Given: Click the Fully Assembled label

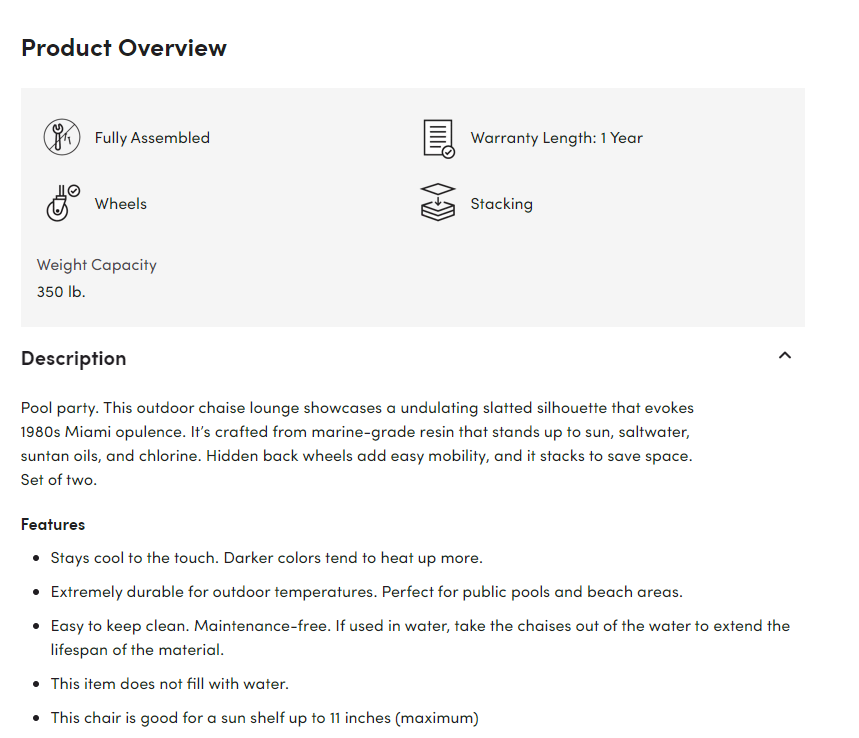Looking at the screenshot, I should (x=152, y=138).
